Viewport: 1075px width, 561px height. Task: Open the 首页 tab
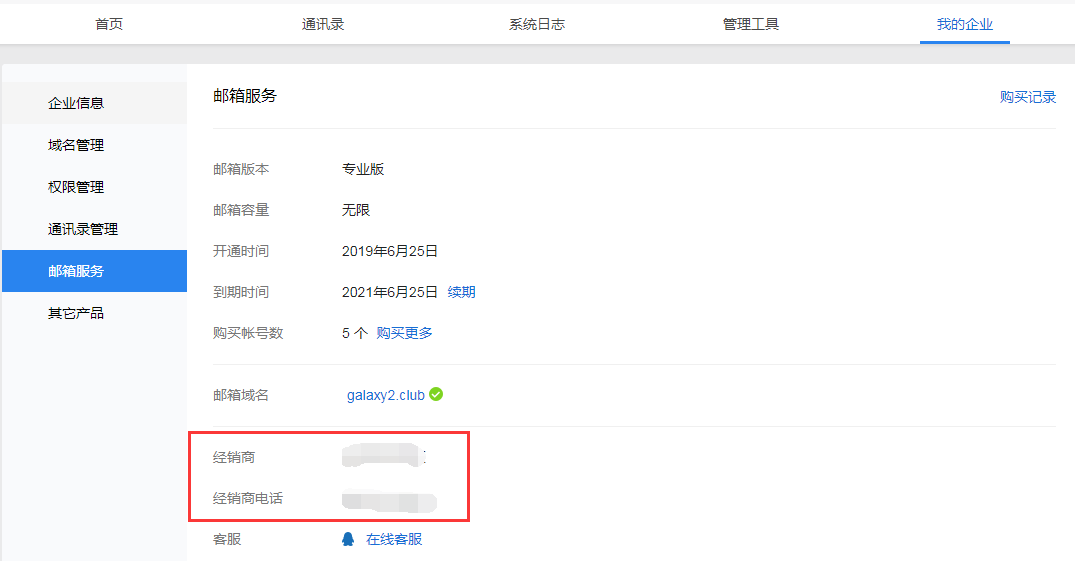click(x=109, y=24)
